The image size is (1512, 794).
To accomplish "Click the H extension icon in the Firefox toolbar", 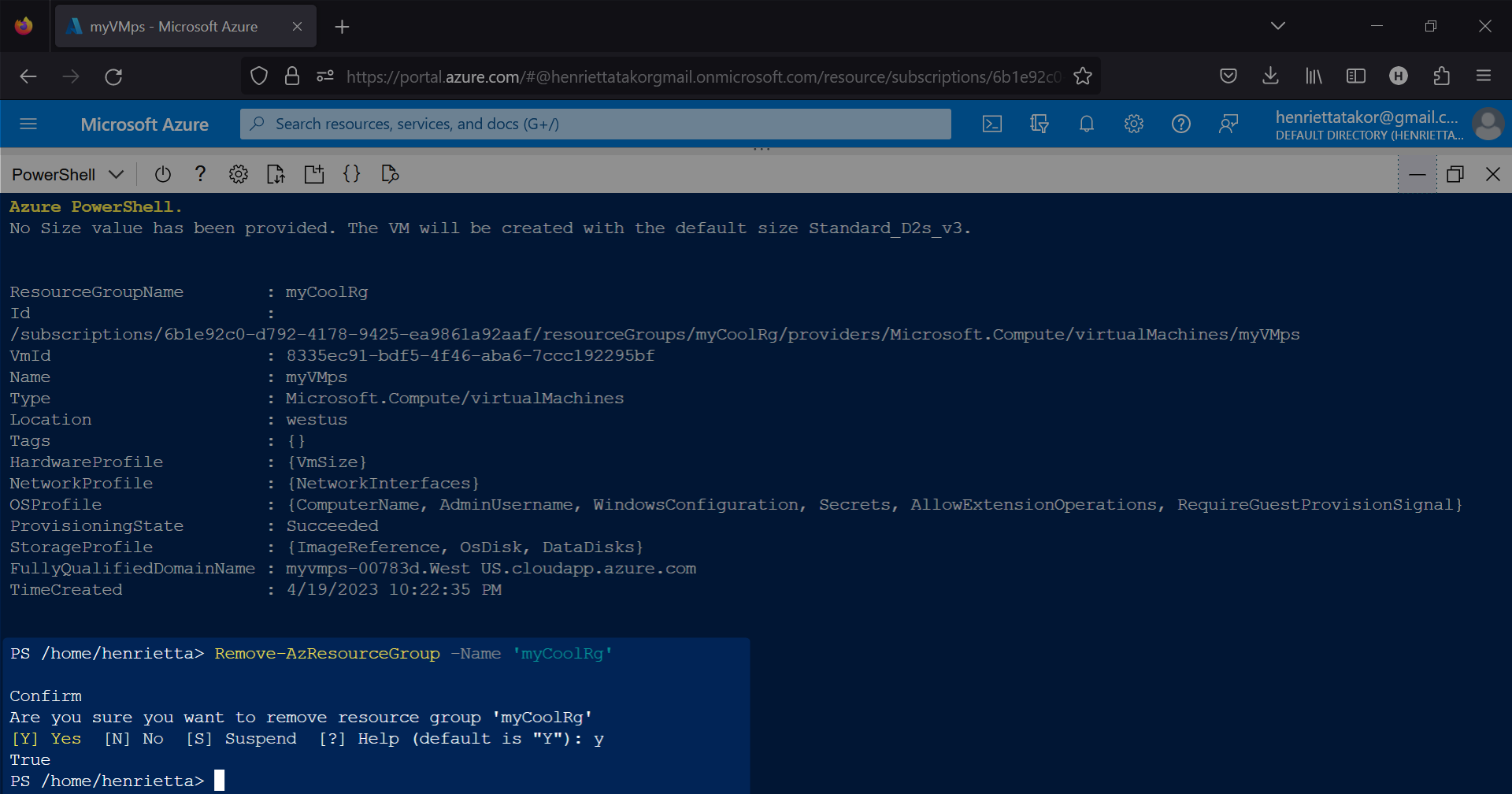I will (1399, 76).
